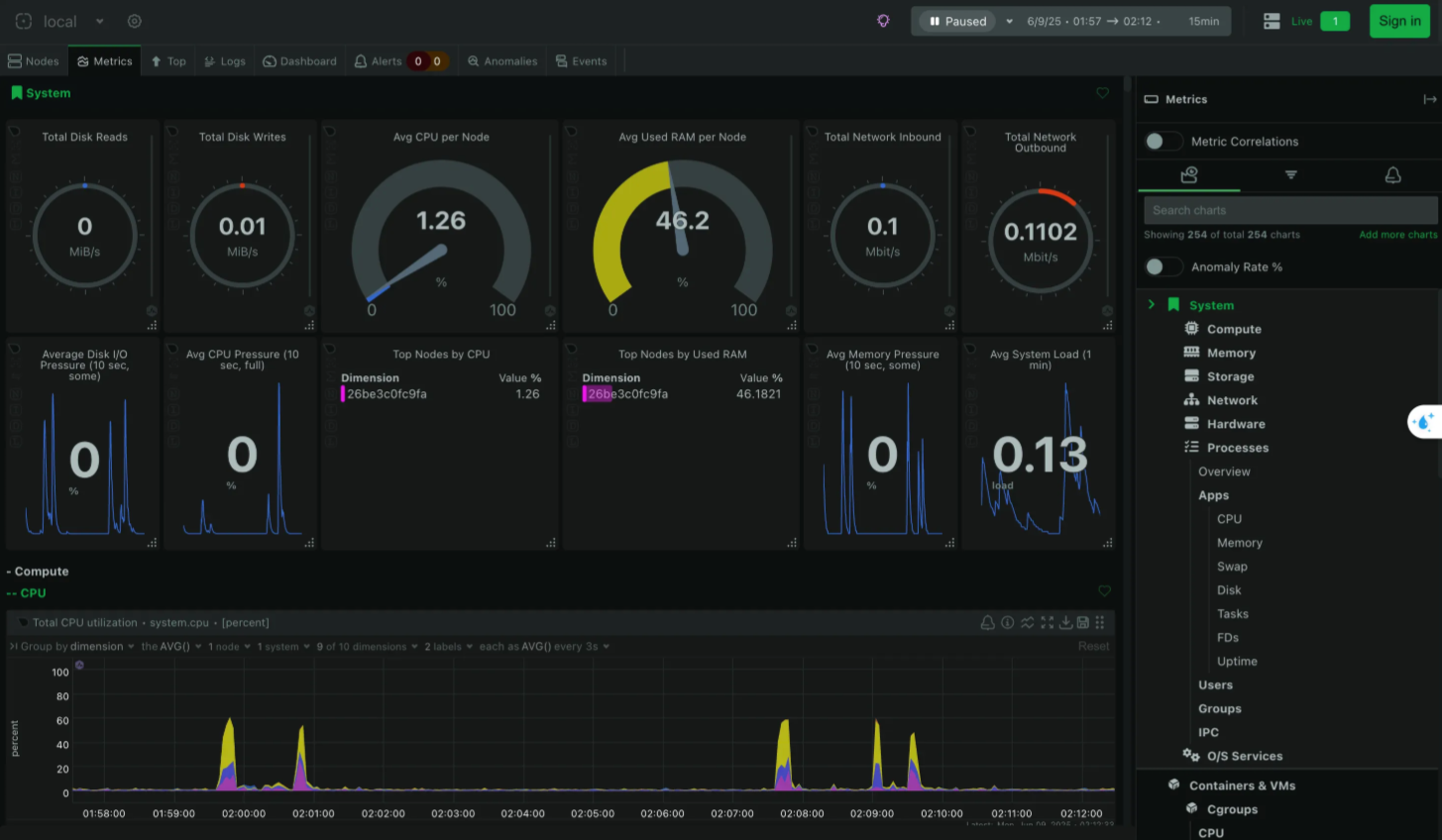The image size is (1442, 840).
Task: Open chart info on Total CPU utilization
Action: (x=1007, y=622)
